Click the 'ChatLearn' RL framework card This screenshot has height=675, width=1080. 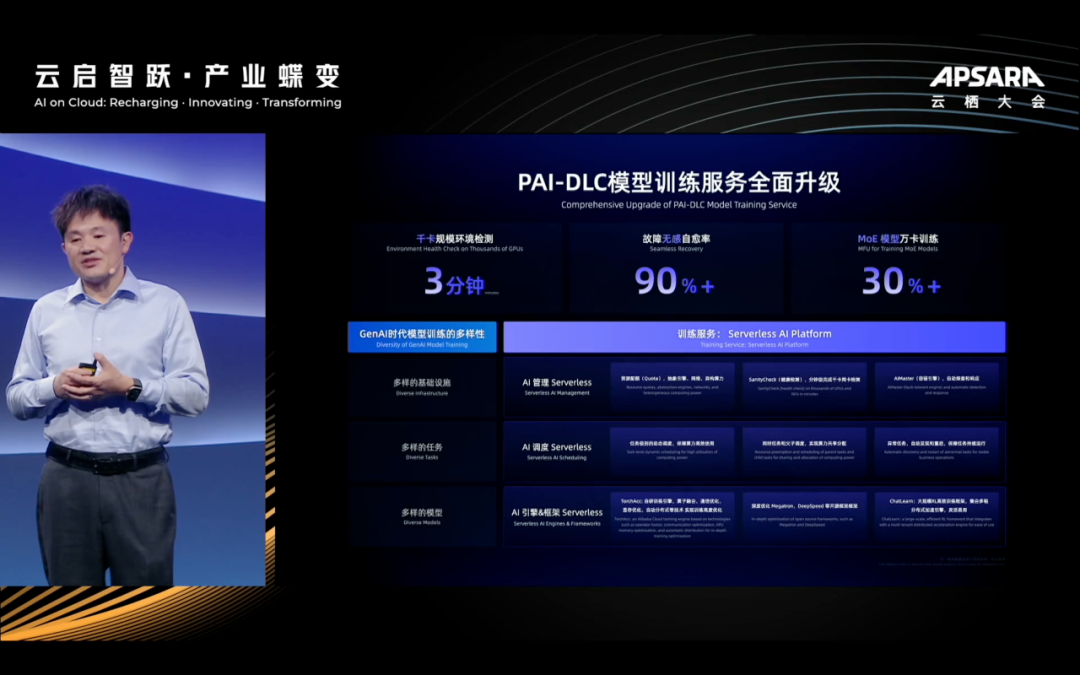click(x=937, y=517)
